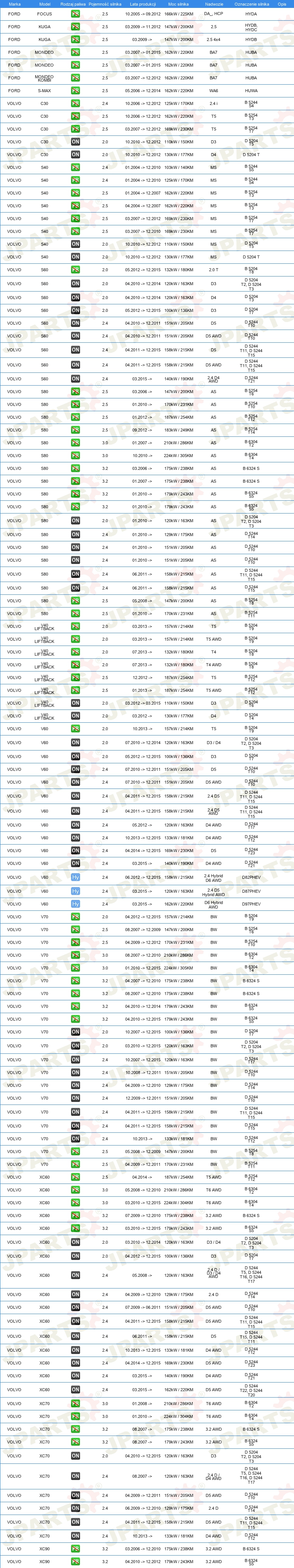Image resolution: width=294 pixels, height=1568 pixels.
Task: Click petrol icon in S80 183kW / 249KM row
Action: pos(76,430)
